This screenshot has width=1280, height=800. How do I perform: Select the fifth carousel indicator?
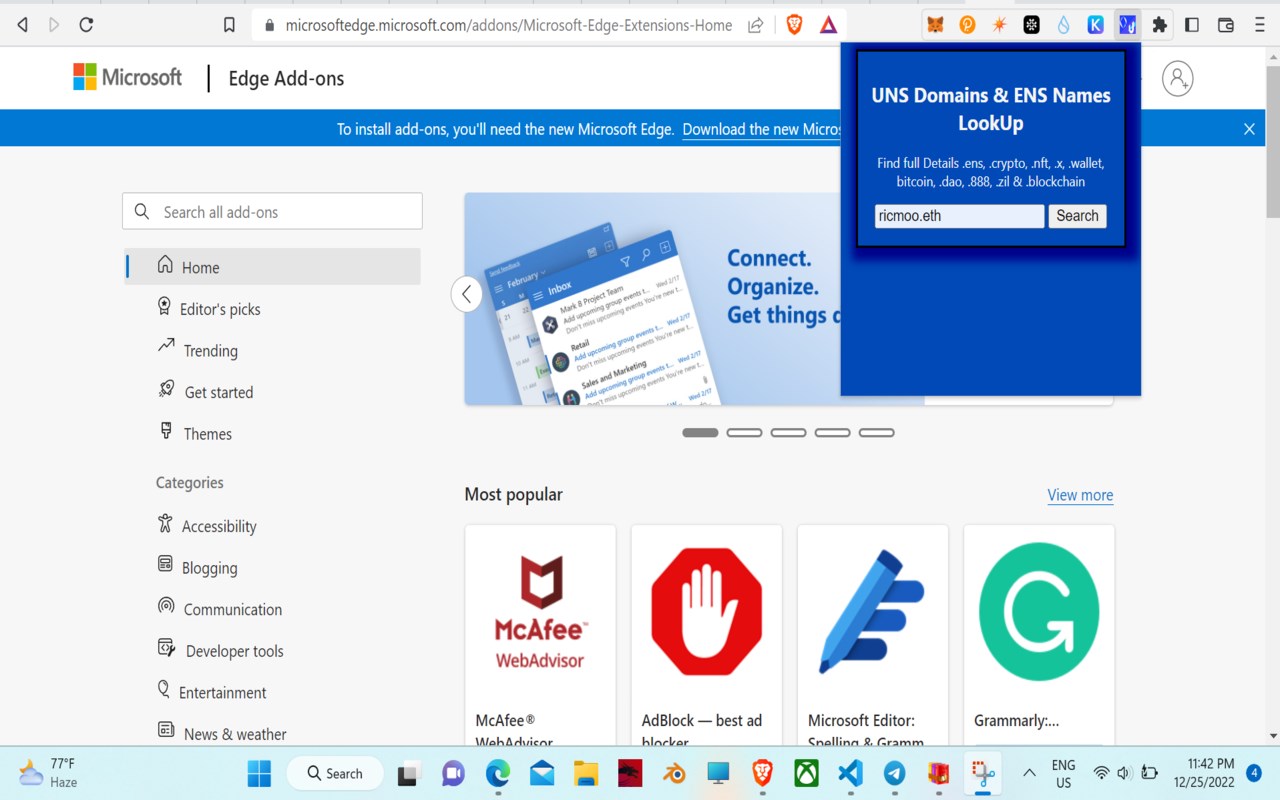point(876,432)
